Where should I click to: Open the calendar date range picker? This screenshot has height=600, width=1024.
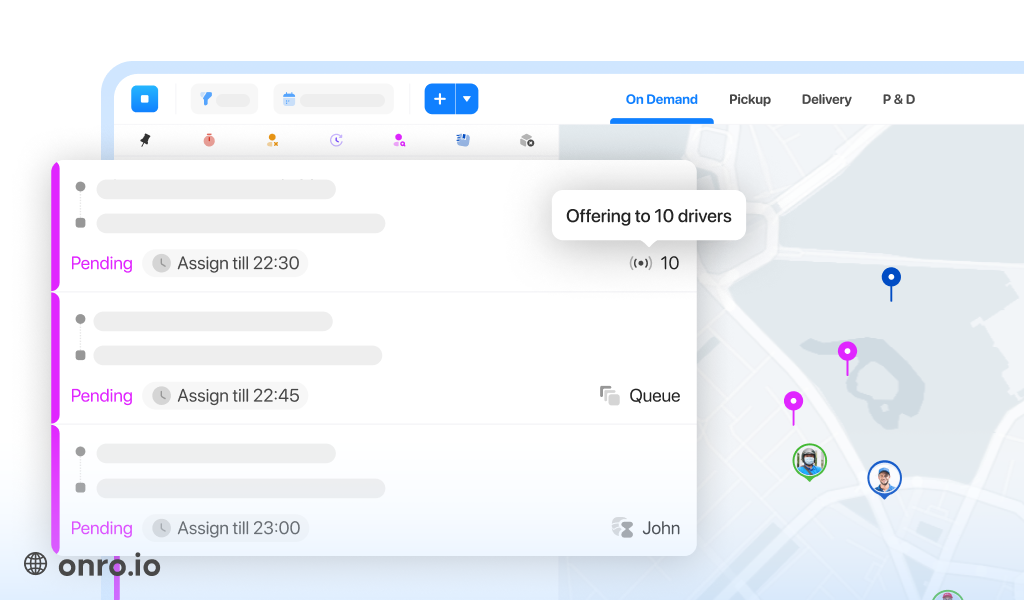click(x=334, y=99)
